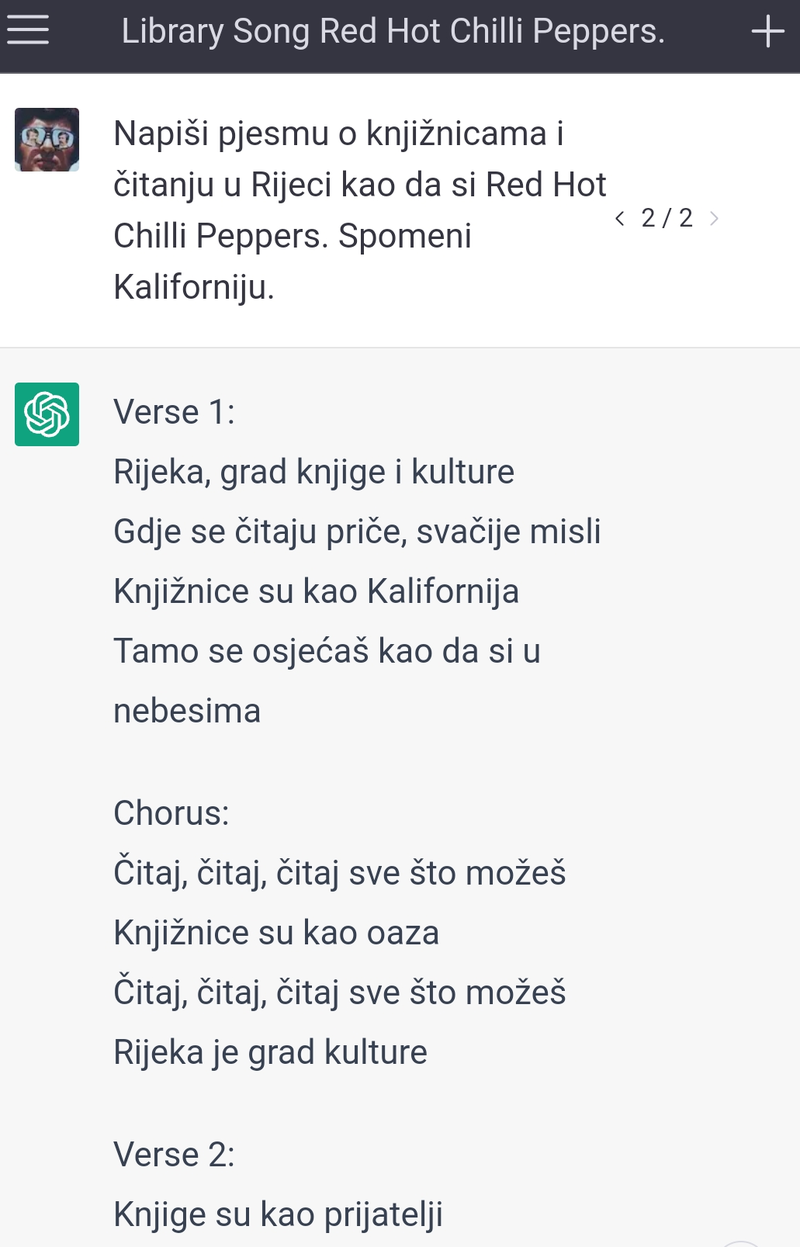Click the line Rijeka, grad knjige i kulture
Screen dimensions: 800x1247
[314, 471]
